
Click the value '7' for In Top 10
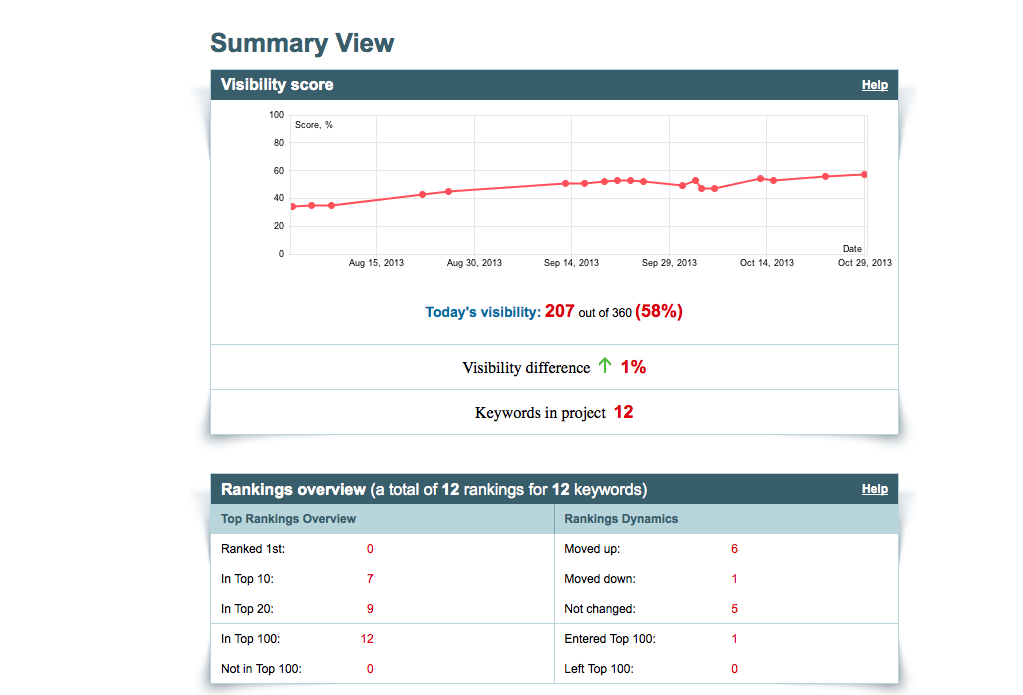370,579
